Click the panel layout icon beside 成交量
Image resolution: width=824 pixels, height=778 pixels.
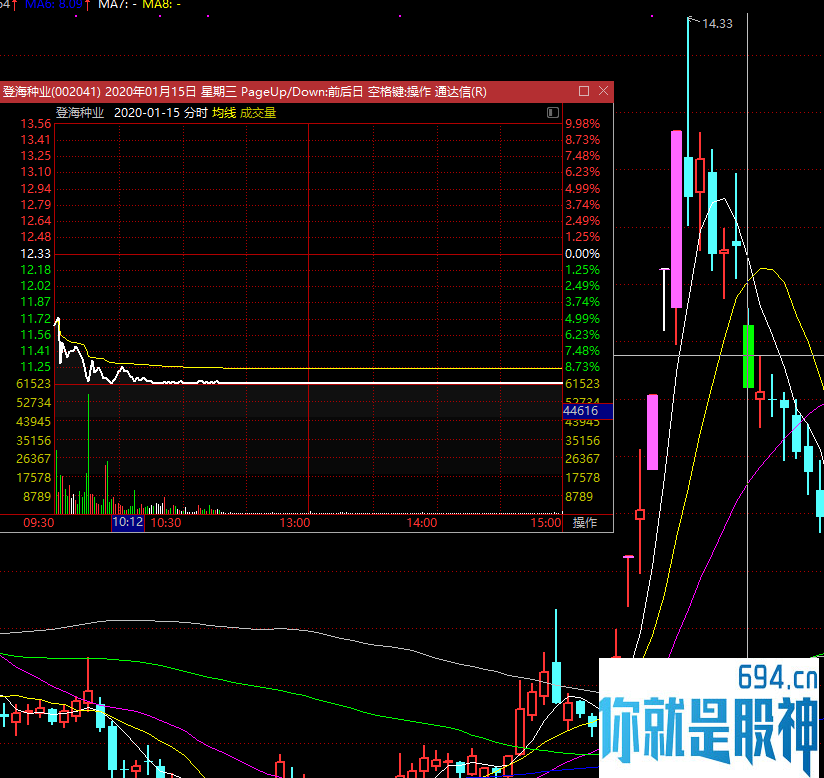point(552,112)
